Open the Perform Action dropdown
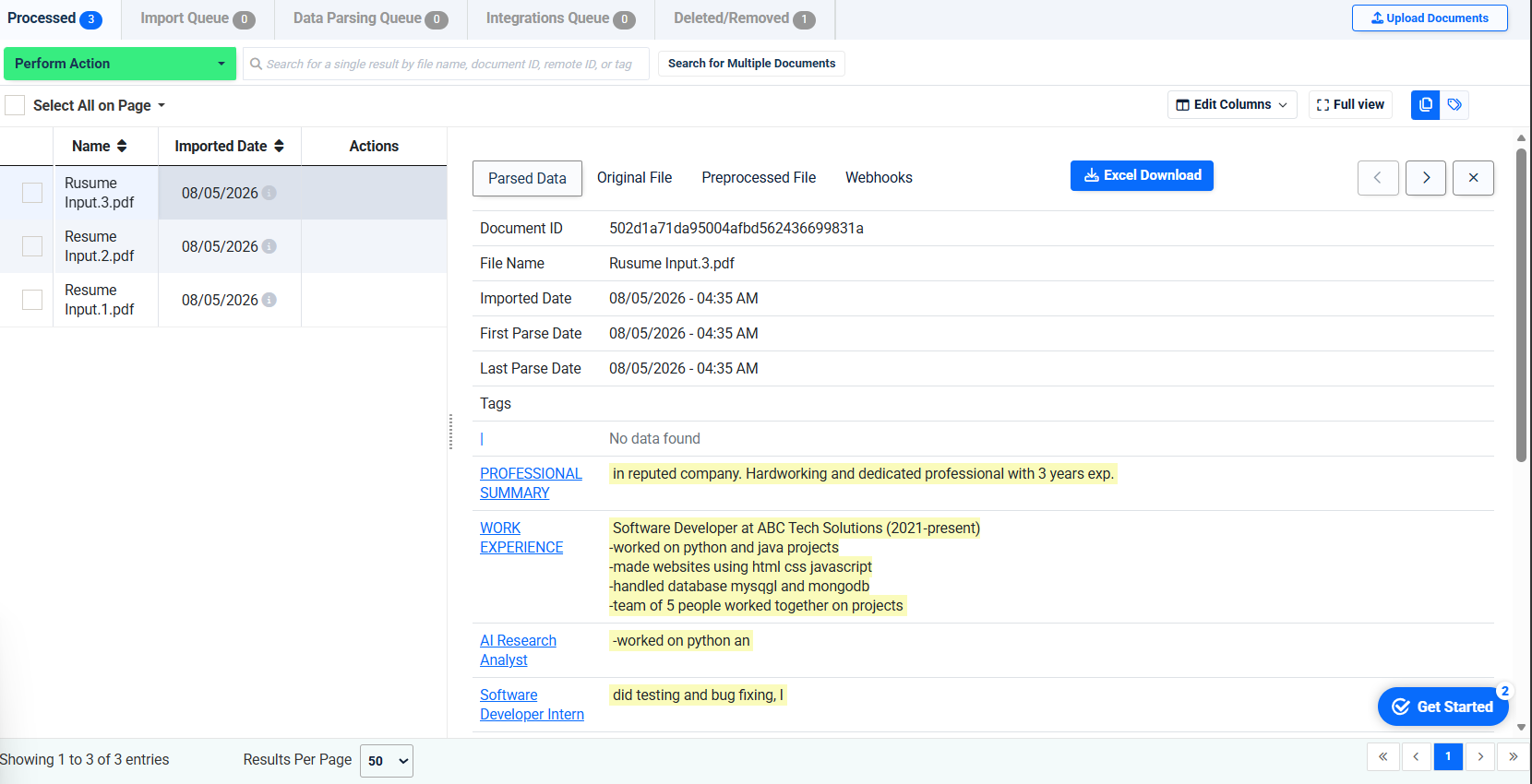Image resolution: width=1532 pixels, height=784 pixels. pyautogui.click(x=120, y=64)
